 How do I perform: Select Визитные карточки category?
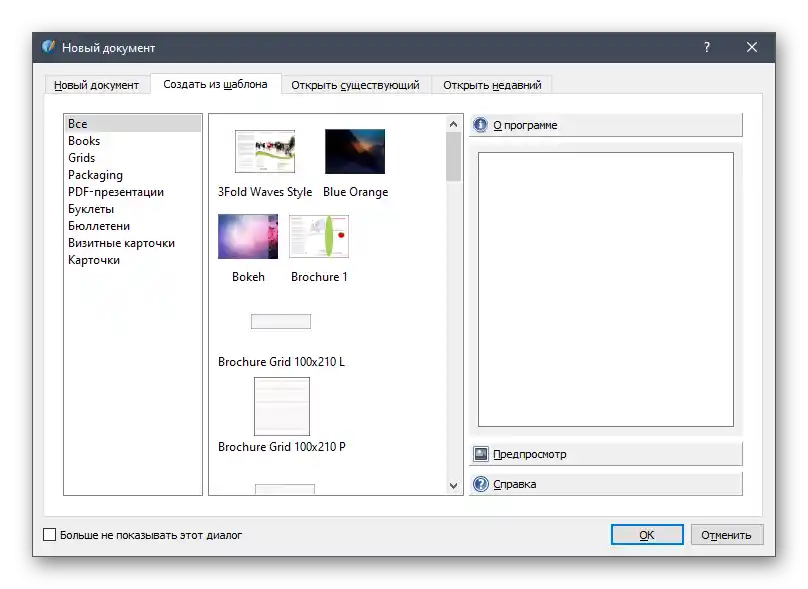click(x=132, y=243)
